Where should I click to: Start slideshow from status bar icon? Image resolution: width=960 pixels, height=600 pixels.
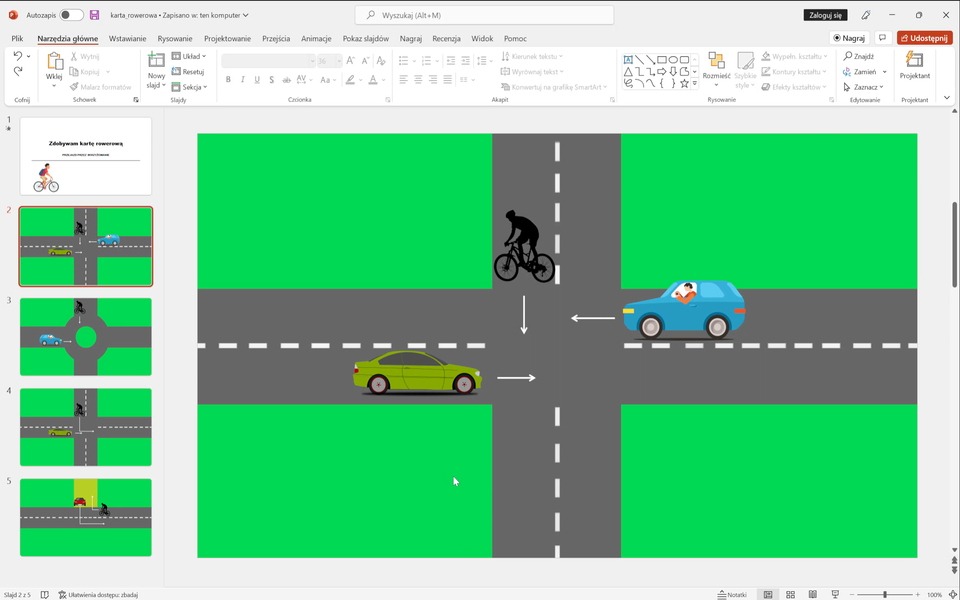[x=835, y=594]
